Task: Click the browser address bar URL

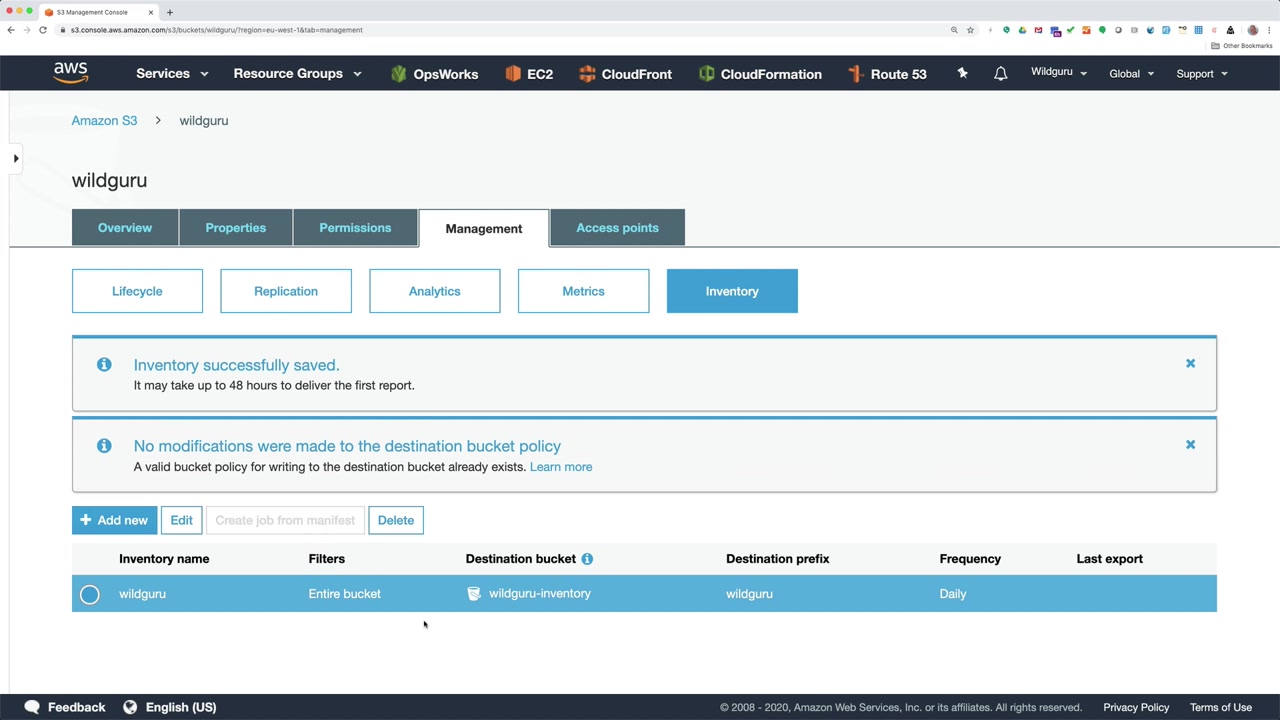Action: tap(216, 30)
